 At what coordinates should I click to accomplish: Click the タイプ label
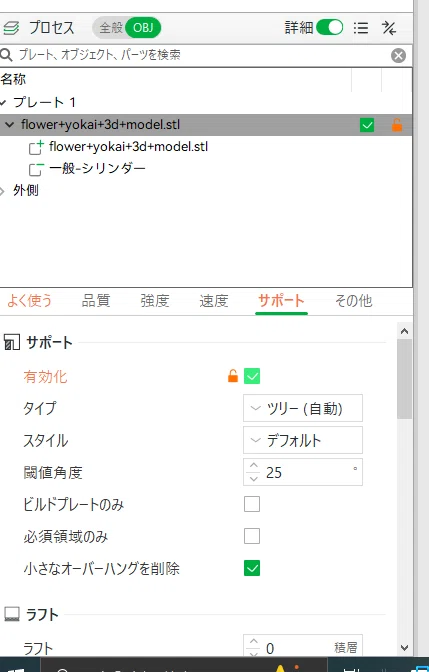tap(39, 408)
